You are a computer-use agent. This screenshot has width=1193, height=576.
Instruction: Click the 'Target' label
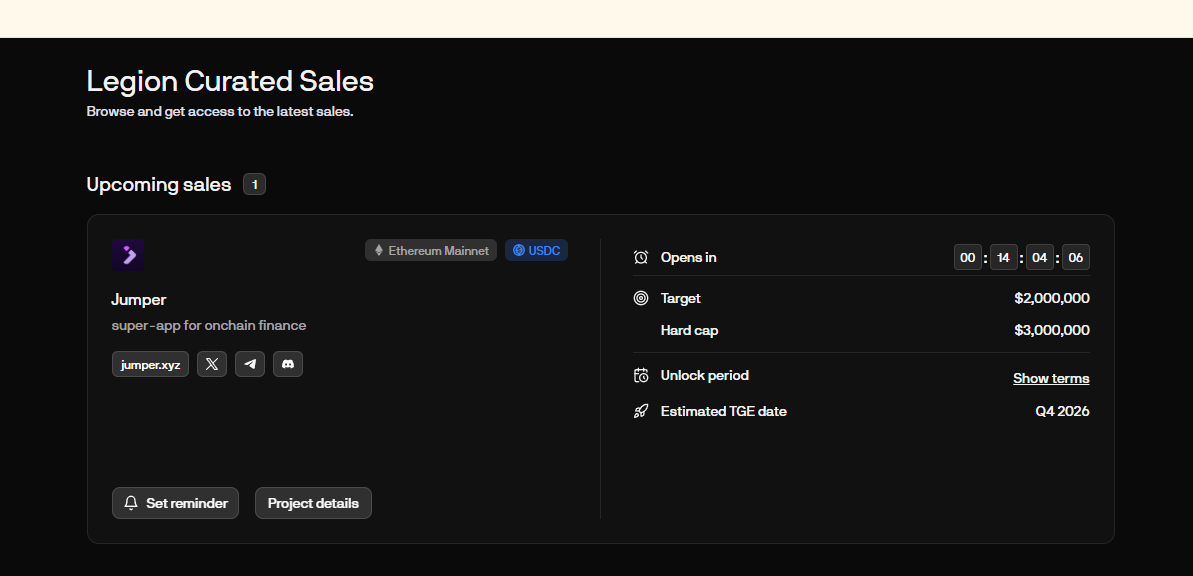tap(680, 298)
